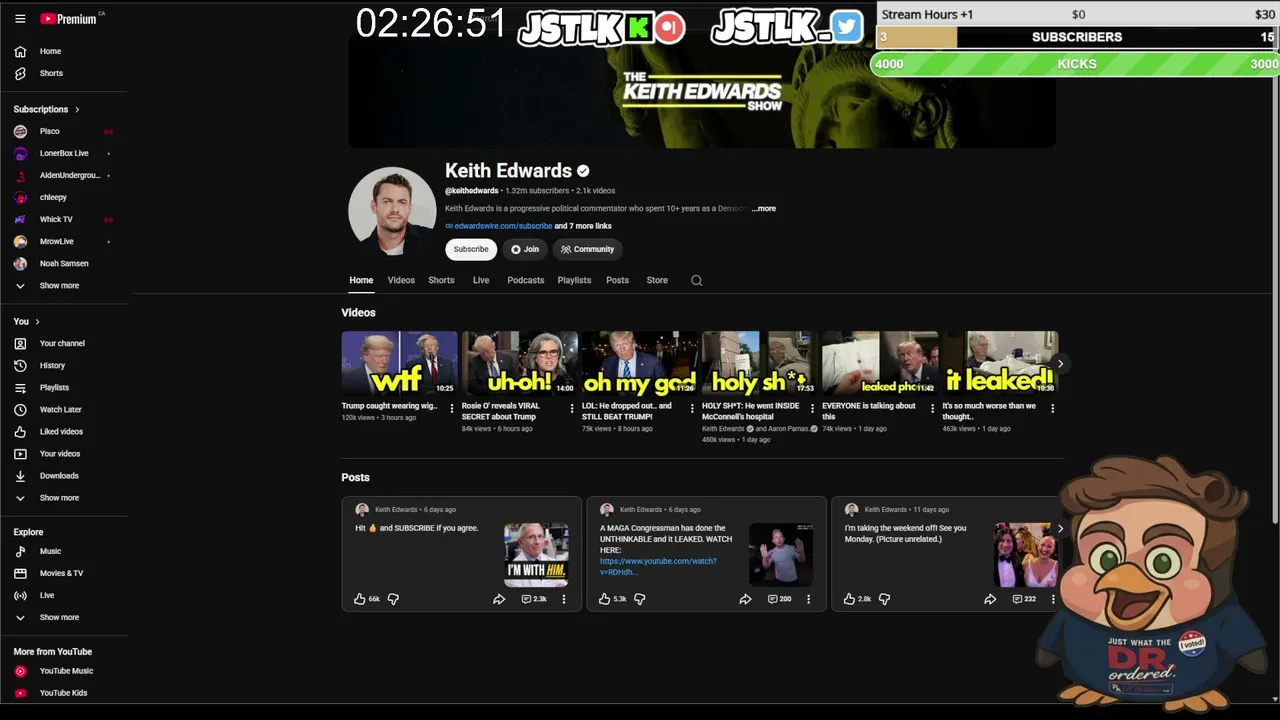Open Your channel in sidebar
The width and height of the screenshot is (1280, 720).
[62, 344]
